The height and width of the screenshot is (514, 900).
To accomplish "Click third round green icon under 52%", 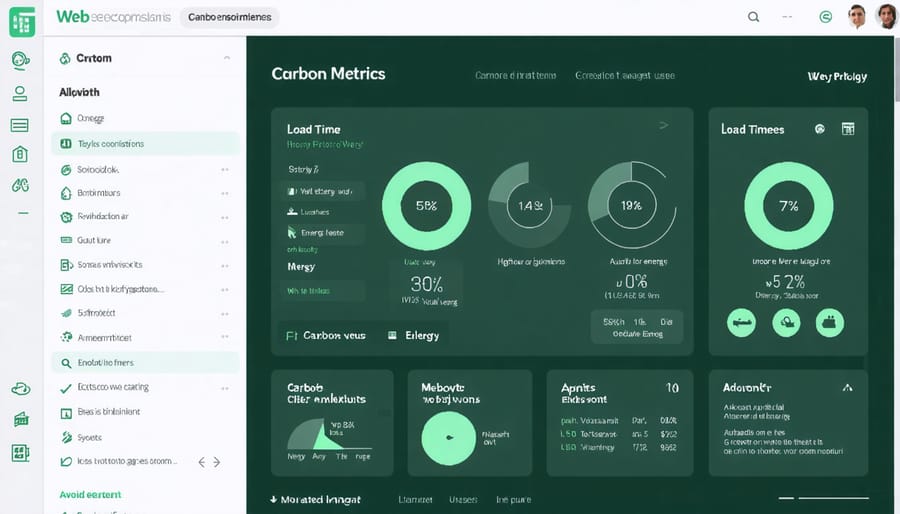I will 830,322.
